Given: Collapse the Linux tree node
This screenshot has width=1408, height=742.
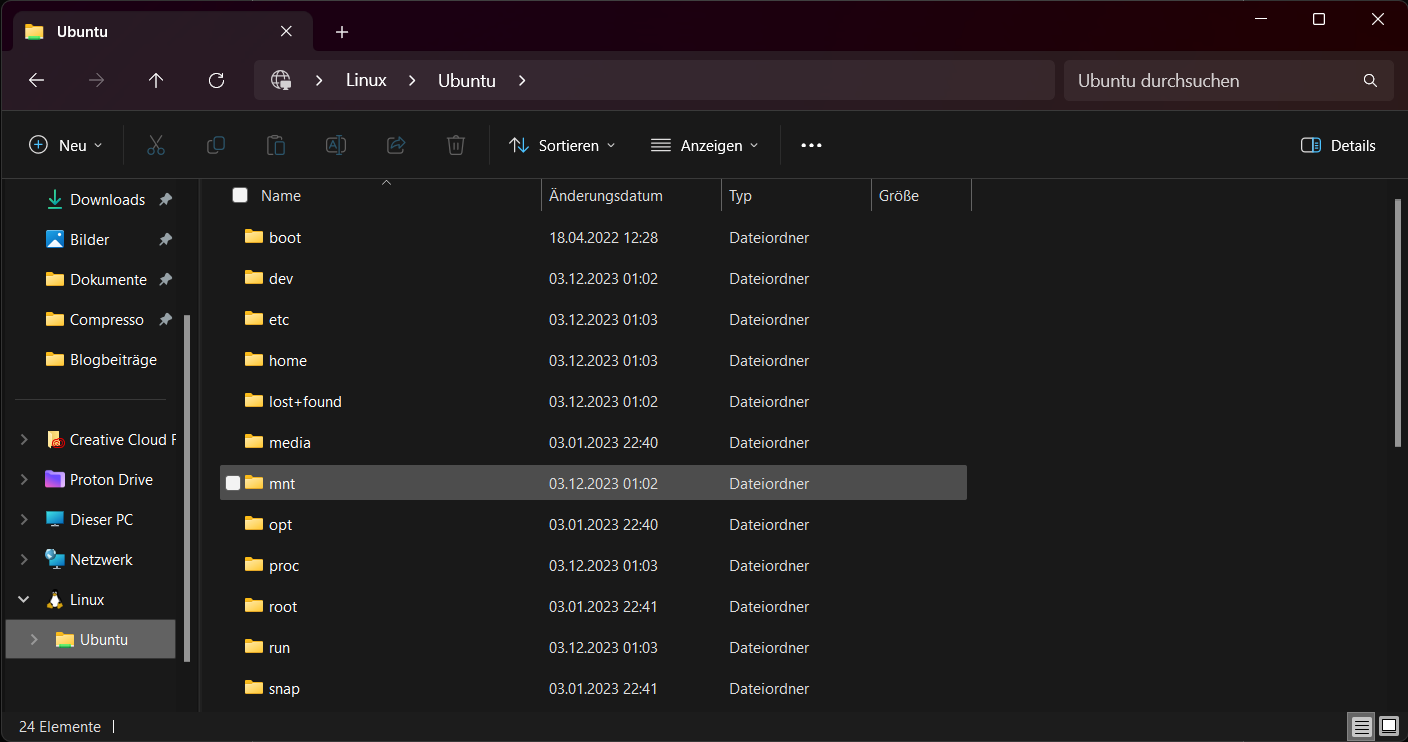Looking at the screenshot, I should [x=25, y=600].
